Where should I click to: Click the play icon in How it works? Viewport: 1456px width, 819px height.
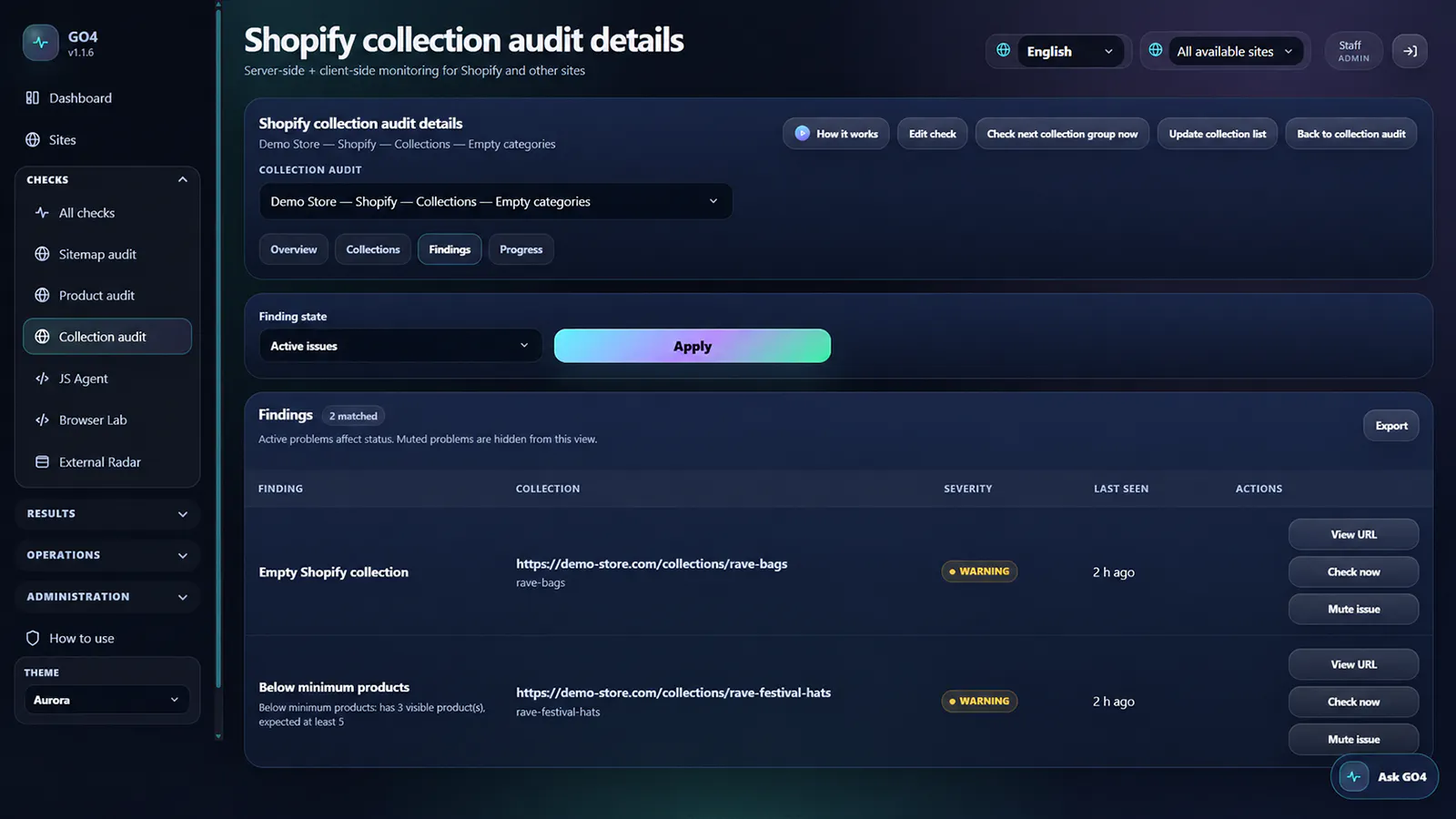(x=802, y=133)
